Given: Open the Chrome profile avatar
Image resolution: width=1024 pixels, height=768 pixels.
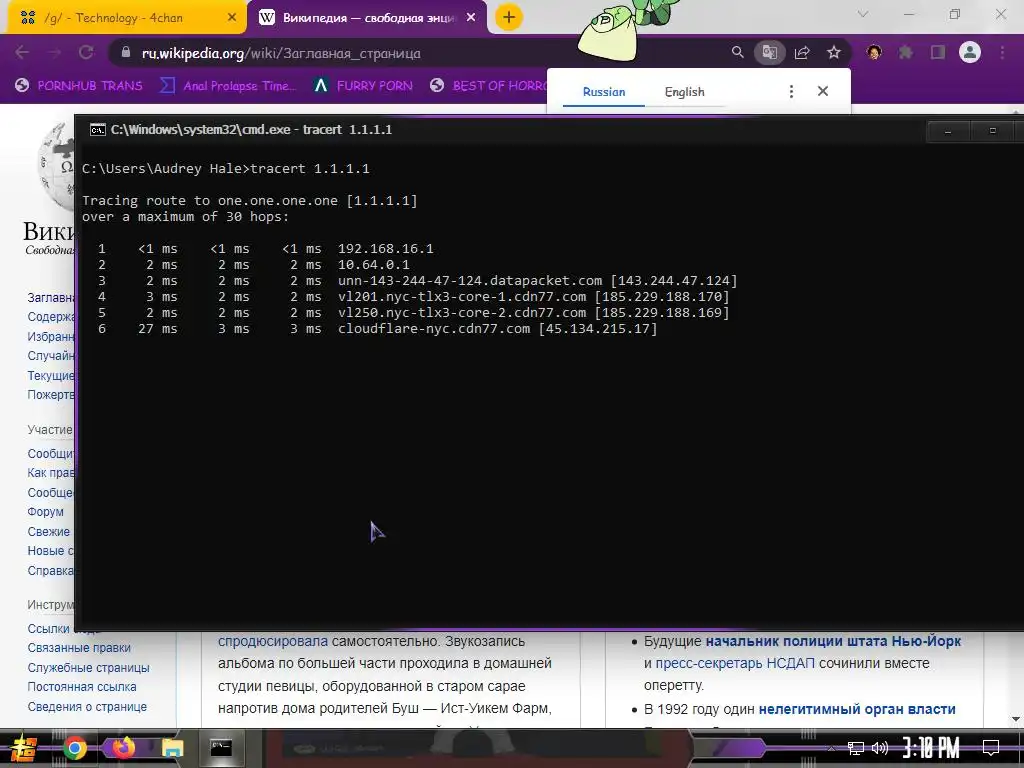Looking at the screenshot, I should click(970, 52).
